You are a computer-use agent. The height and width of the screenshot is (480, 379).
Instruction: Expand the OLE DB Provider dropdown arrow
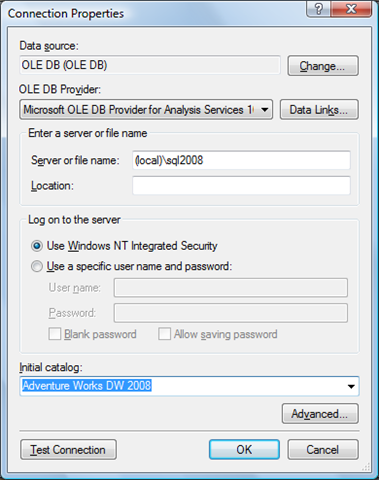(x=265, y=110)
